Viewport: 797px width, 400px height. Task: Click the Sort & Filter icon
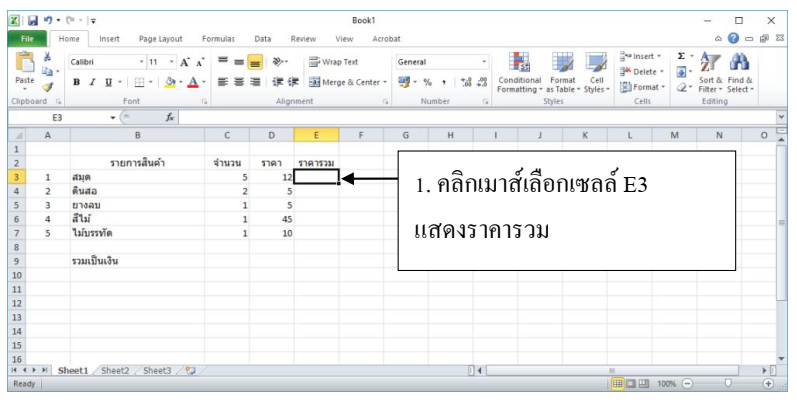coord(712,72)
